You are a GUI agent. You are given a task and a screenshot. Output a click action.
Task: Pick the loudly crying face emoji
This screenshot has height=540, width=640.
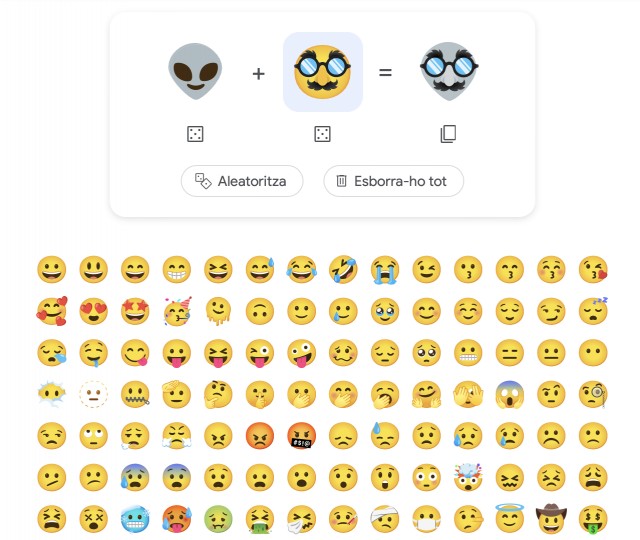385,270
